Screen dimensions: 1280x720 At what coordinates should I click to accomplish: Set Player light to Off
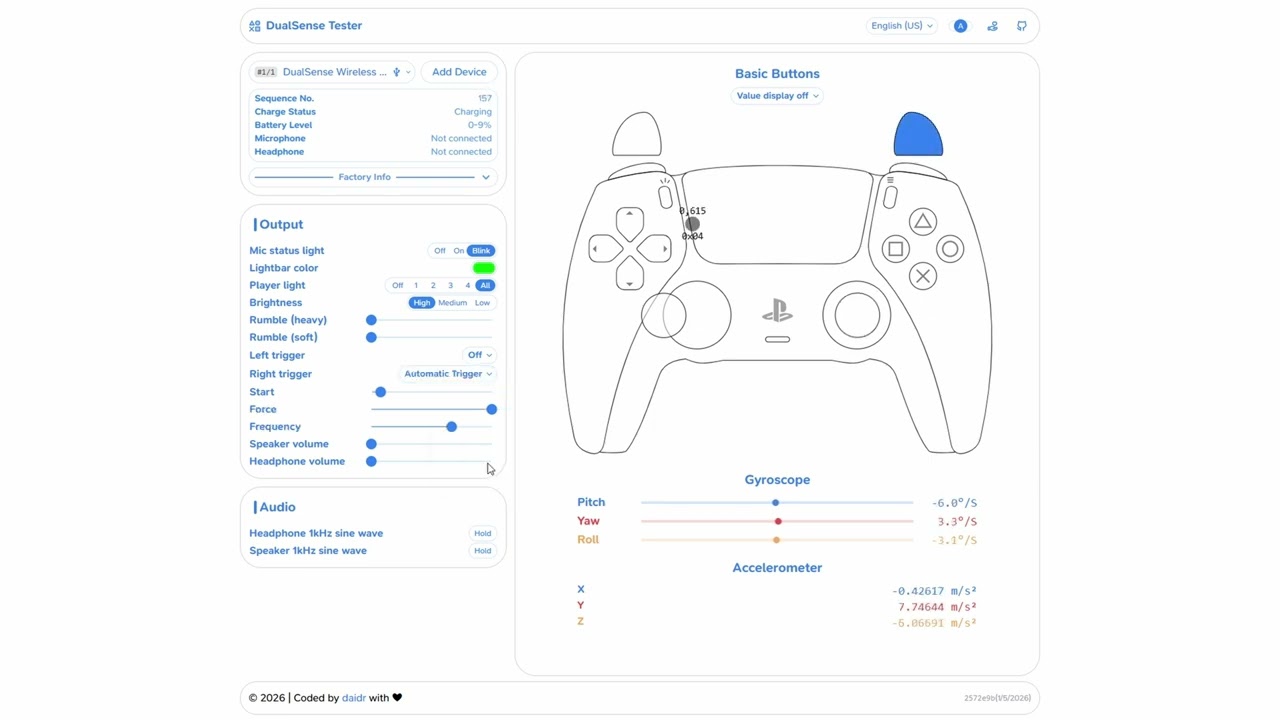(x=398, y=286)
